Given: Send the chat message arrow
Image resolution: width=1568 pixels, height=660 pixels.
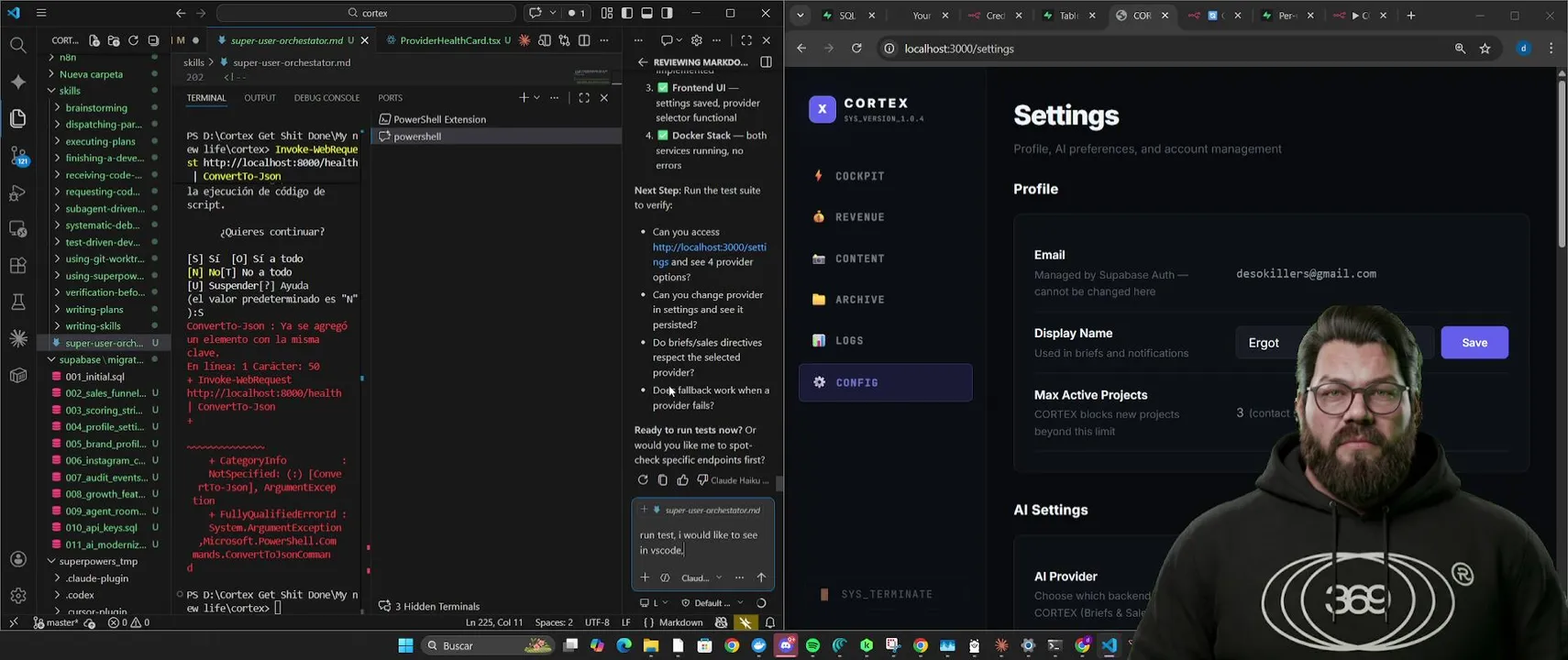Looking at the screenshot, I should point(761,577).
